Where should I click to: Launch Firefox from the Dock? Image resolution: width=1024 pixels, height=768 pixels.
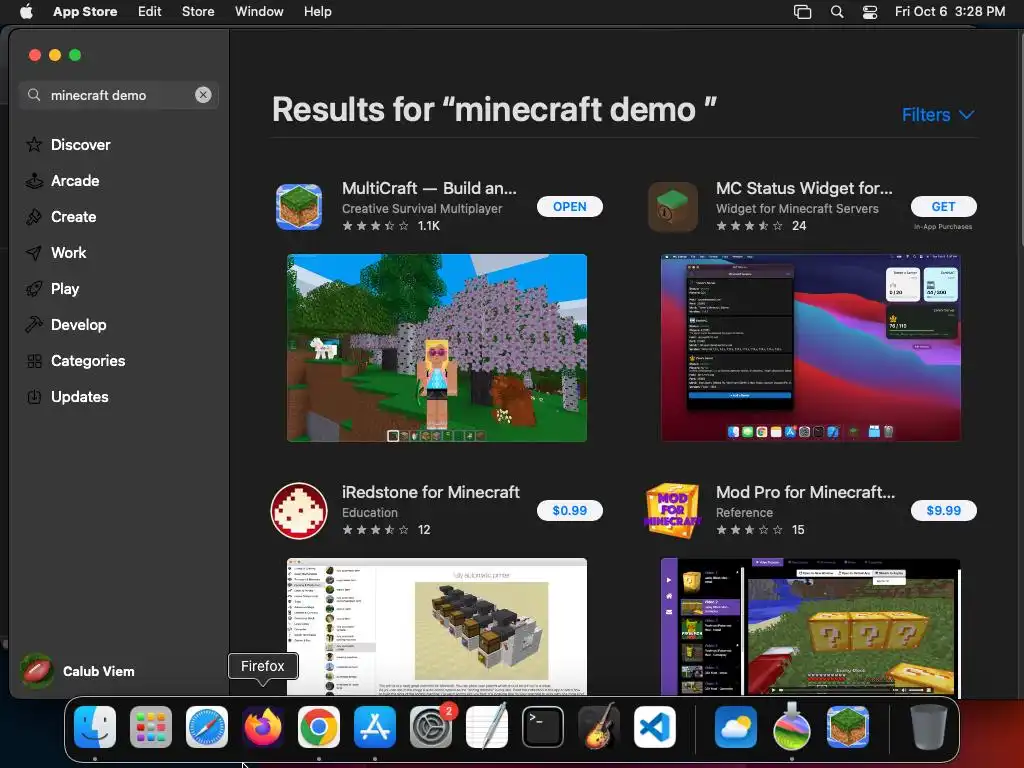click(263, 727)
